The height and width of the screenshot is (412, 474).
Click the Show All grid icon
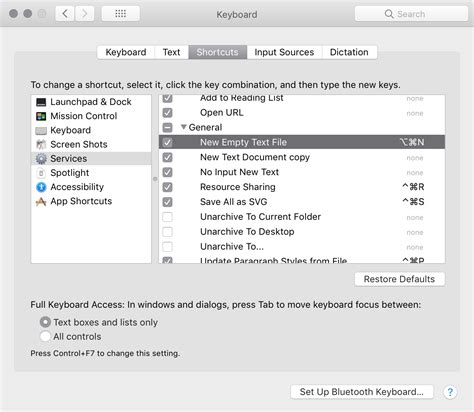point(120,14)
